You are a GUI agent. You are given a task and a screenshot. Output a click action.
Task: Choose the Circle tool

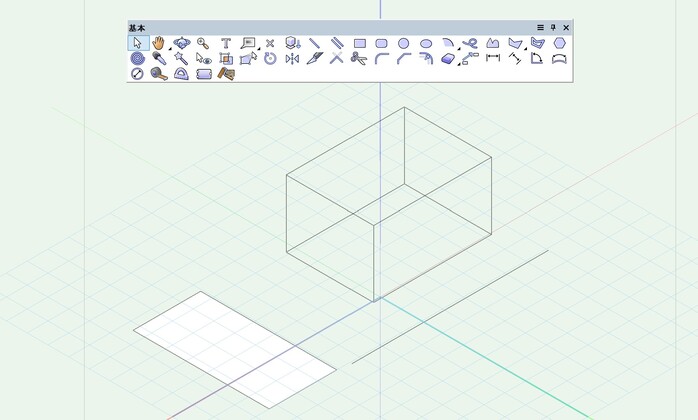[x=403, y=43]
